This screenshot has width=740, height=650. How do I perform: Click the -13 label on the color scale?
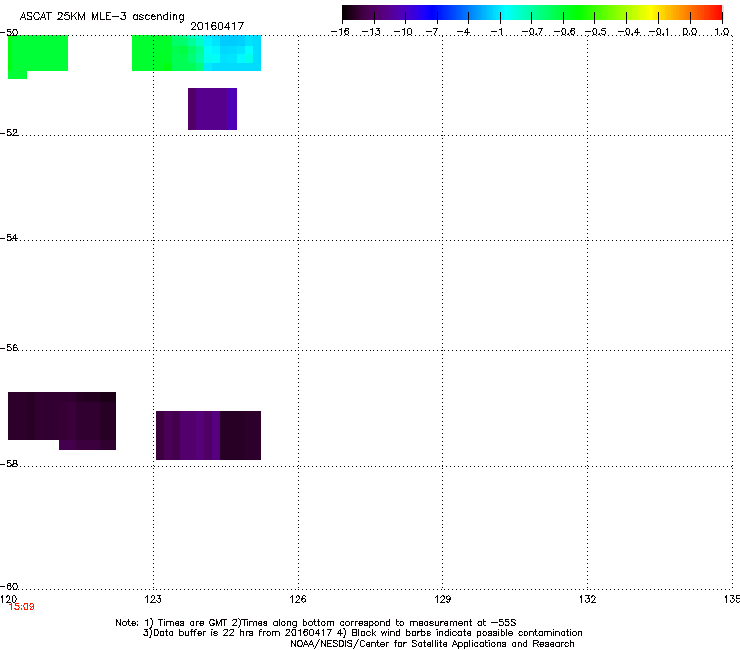click(371, 32)
